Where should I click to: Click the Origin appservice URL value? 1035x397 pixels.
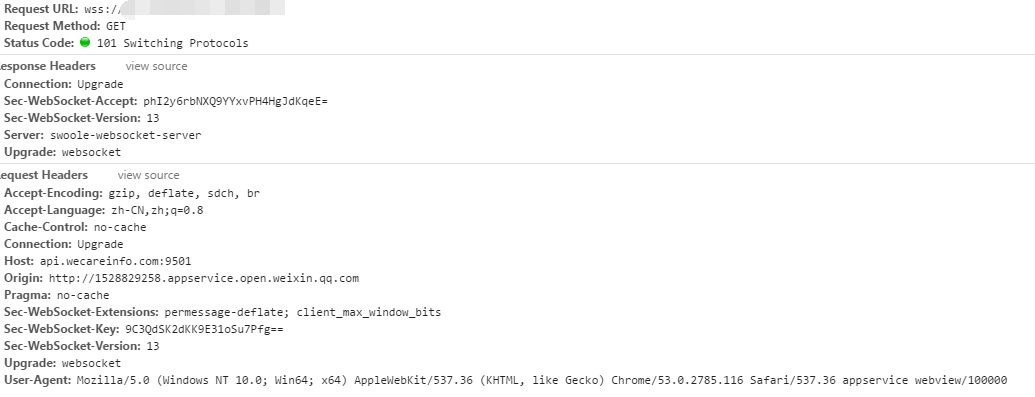tap(204, 279)
